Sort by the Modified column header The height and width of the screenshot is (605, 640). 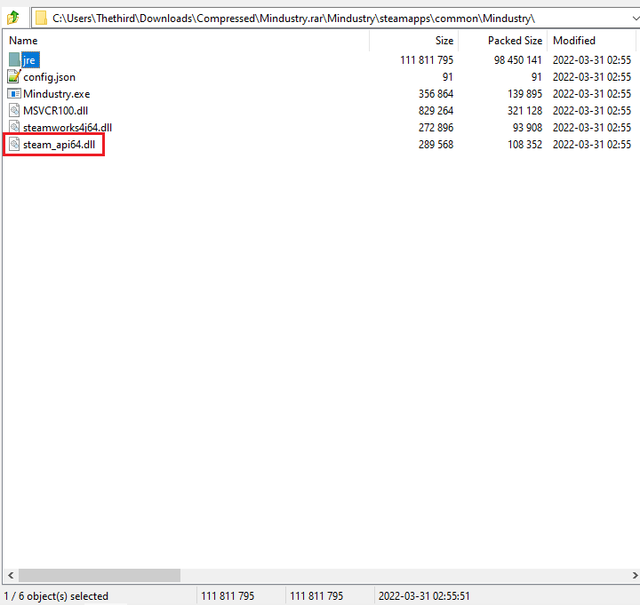(x=574, y=41)
